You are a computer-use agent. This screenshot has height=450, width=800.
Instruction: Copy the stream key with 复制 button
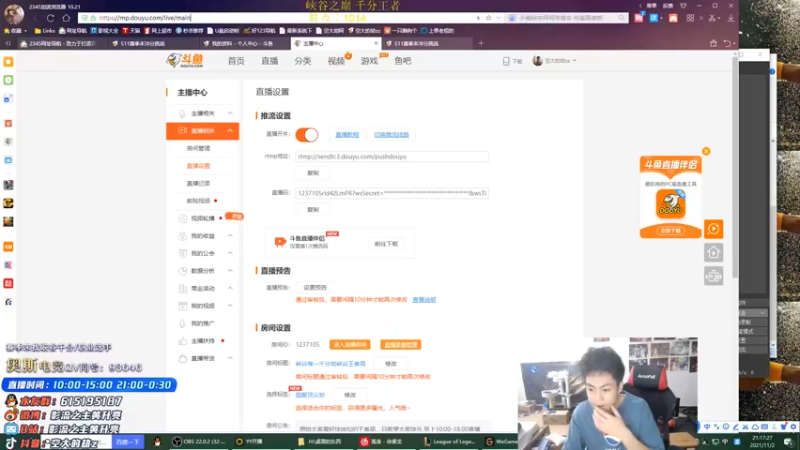[x=313, y=210]
